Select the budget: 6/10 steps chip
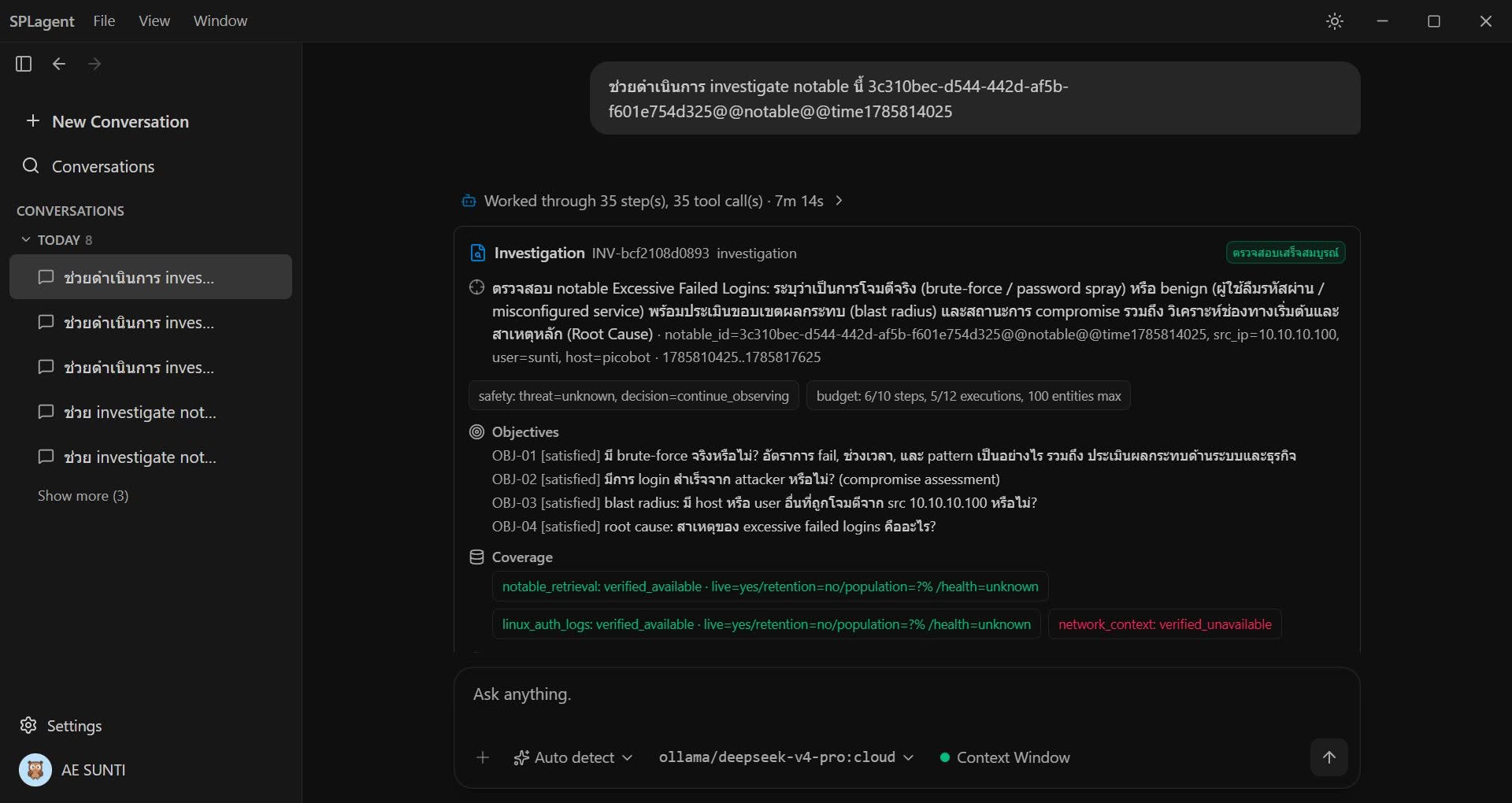Screen dimensions: 1512x803 point(969,396)
